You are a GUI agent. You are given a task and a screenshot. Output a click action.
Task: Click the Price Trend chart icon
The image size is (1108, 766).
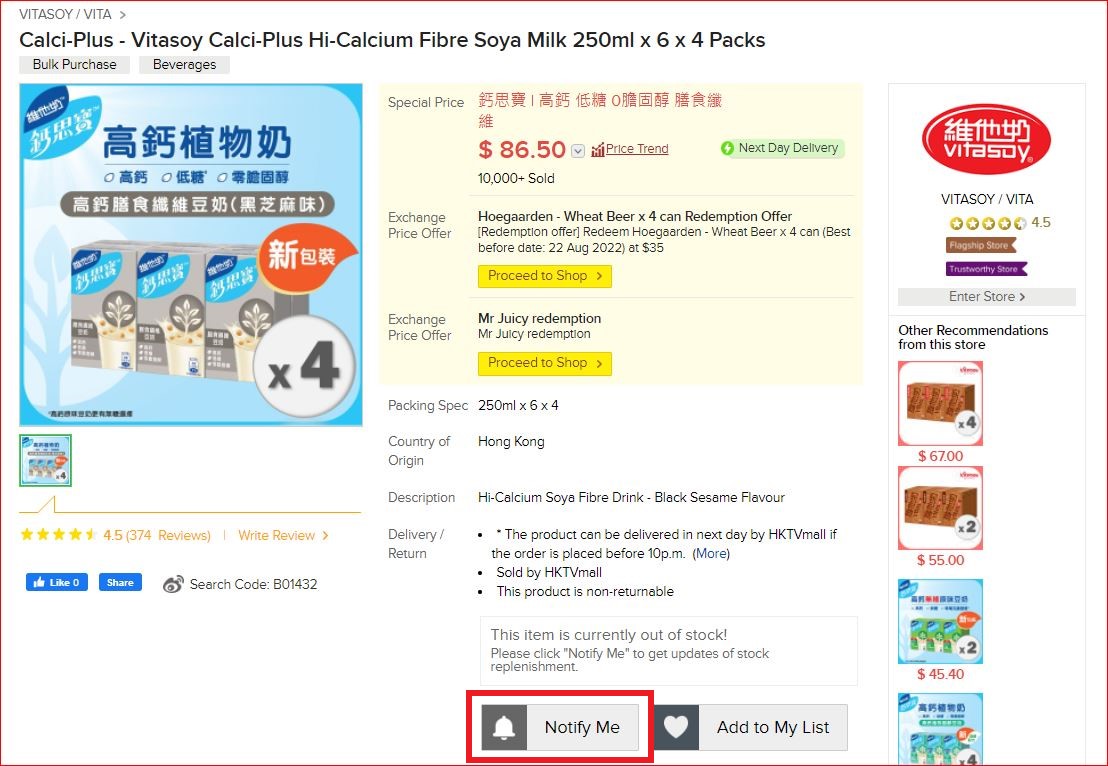click(x=598, y=149)
